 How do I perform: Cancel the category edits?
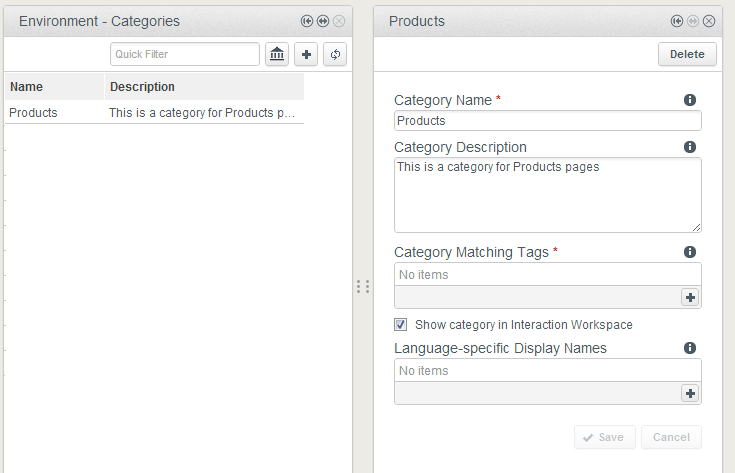[x=671, y=437]
